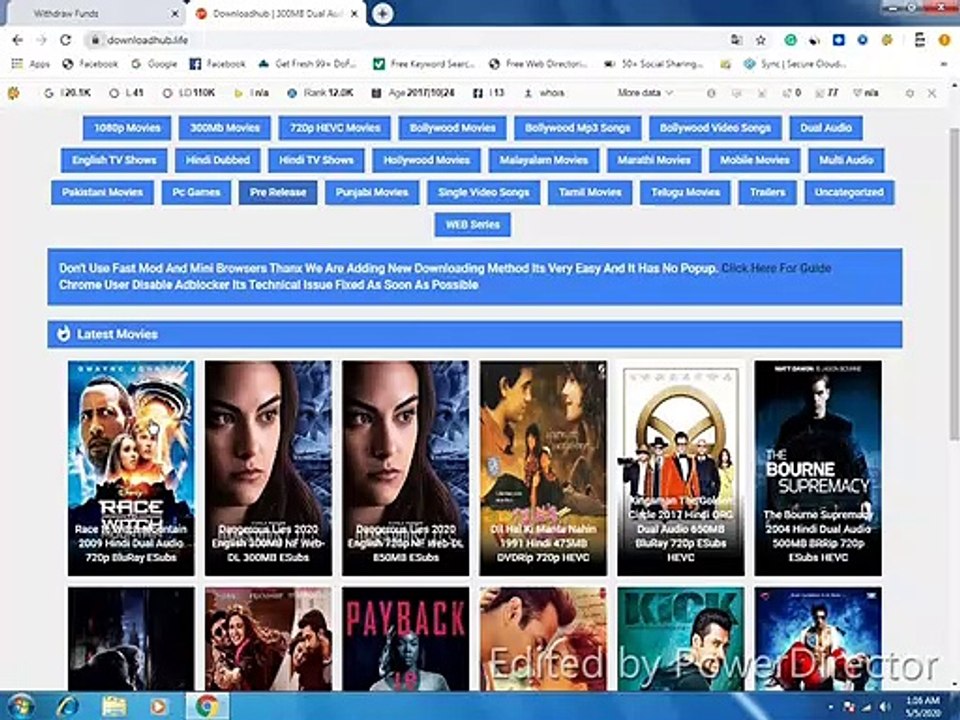Open a new tab with the plus button
Viewport: 960px width, 720px height.
pos(382,13)
